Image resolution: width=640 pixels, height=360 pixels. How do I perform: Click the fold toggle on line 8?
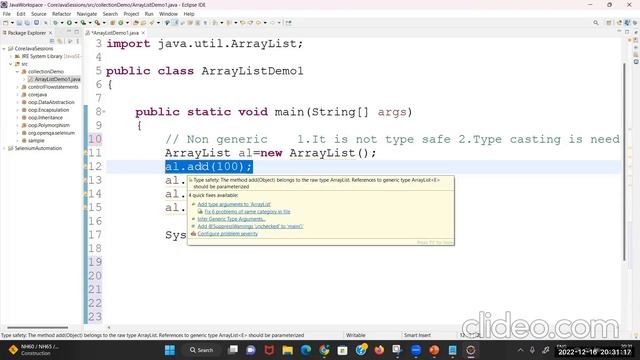point(104,111)
